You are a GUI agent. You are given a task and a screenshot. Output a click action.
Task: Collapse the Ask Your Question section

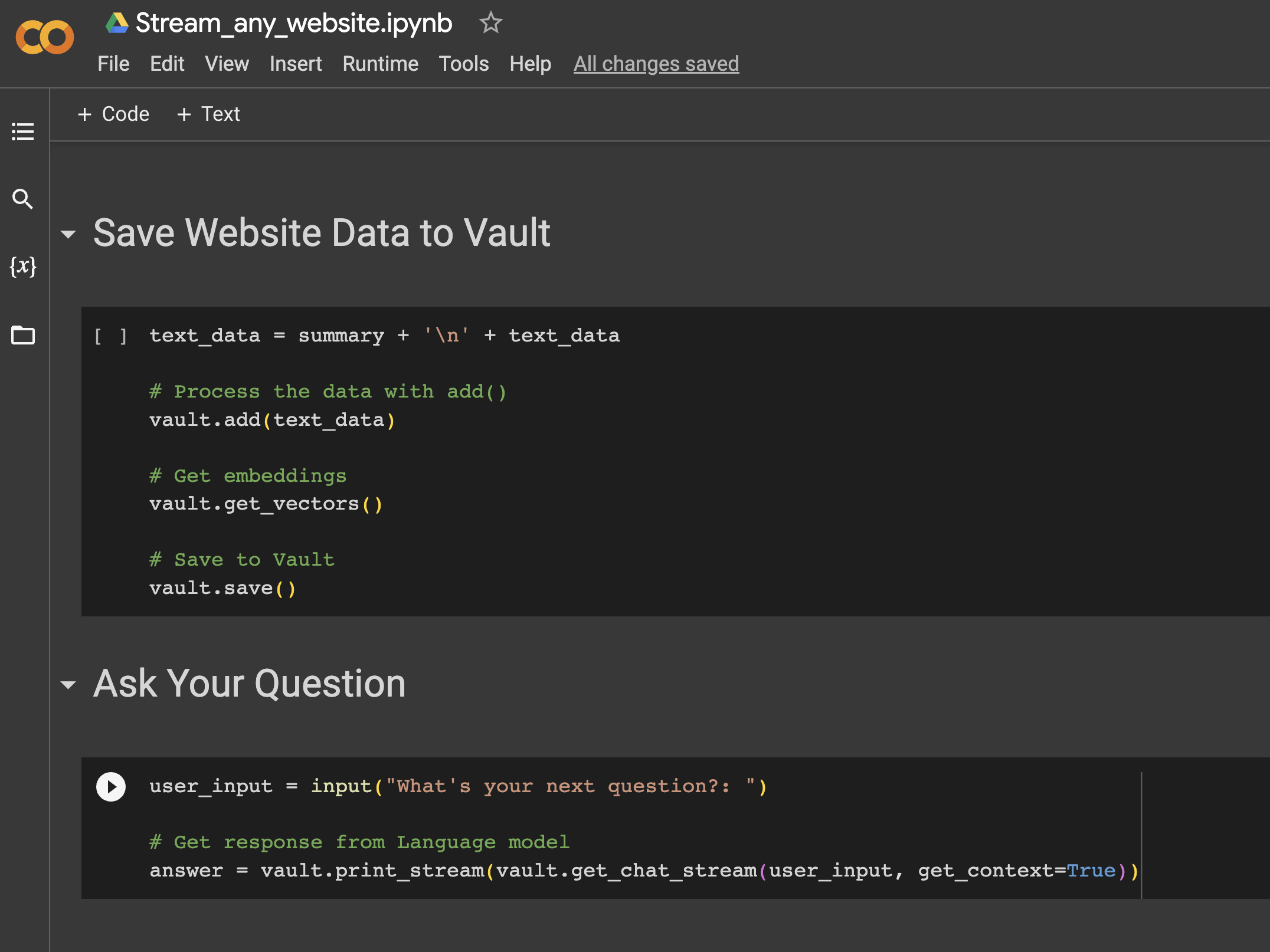coord(68,684)
